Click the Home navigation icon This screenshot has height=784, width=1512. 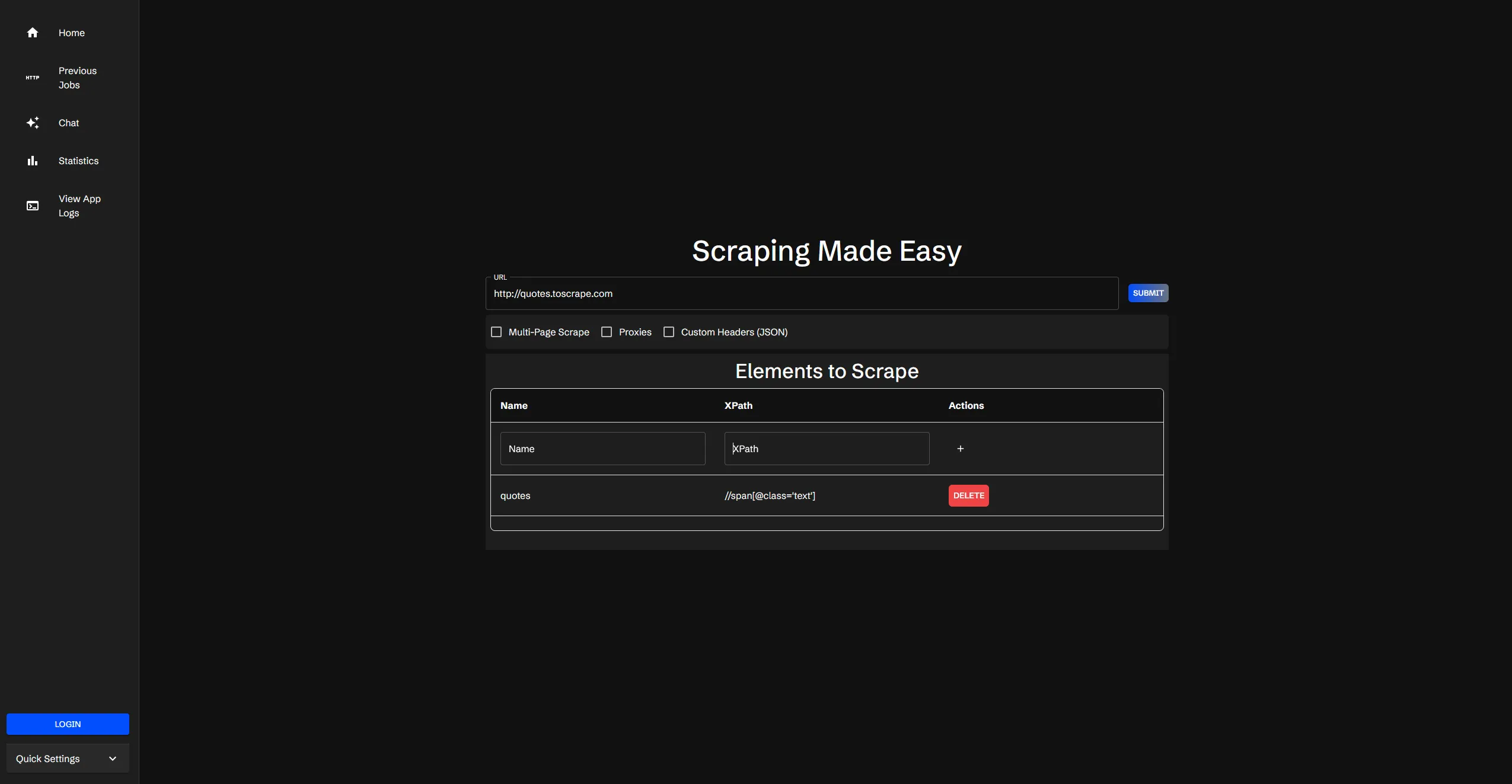point(32,33)
